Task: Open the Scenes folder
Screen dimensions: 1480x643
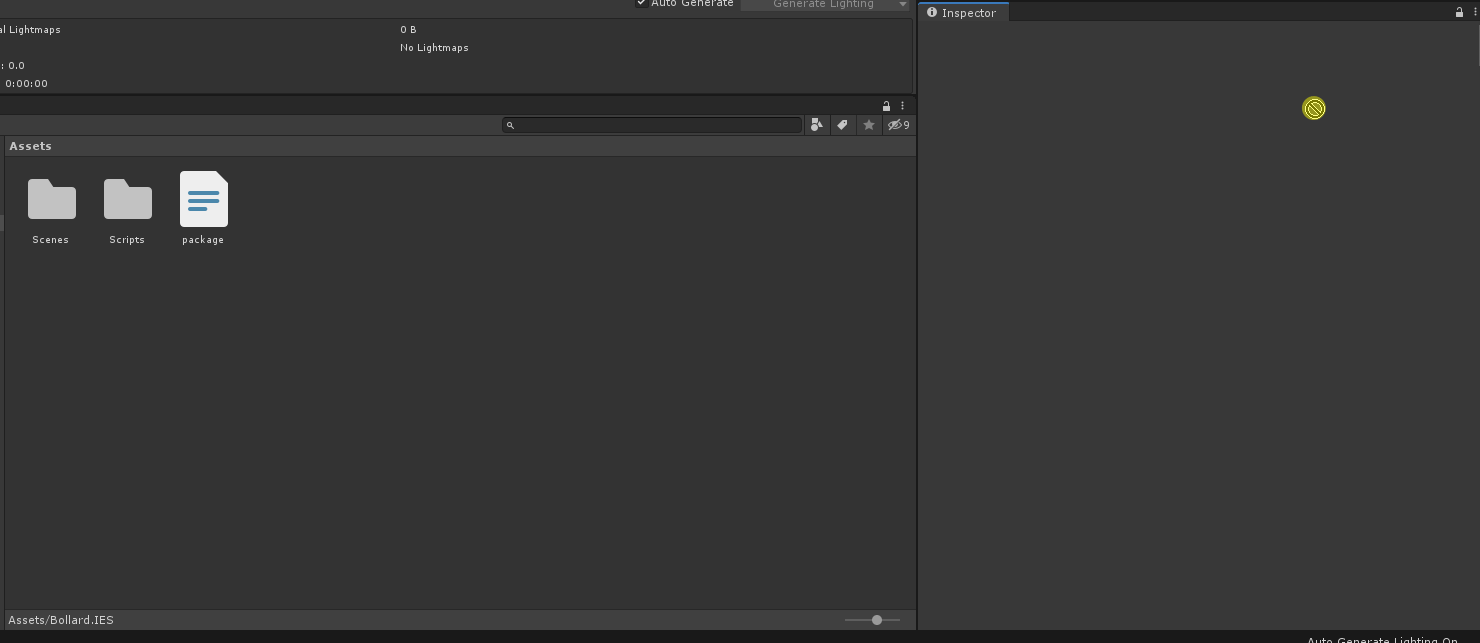Action: [51, 210]
